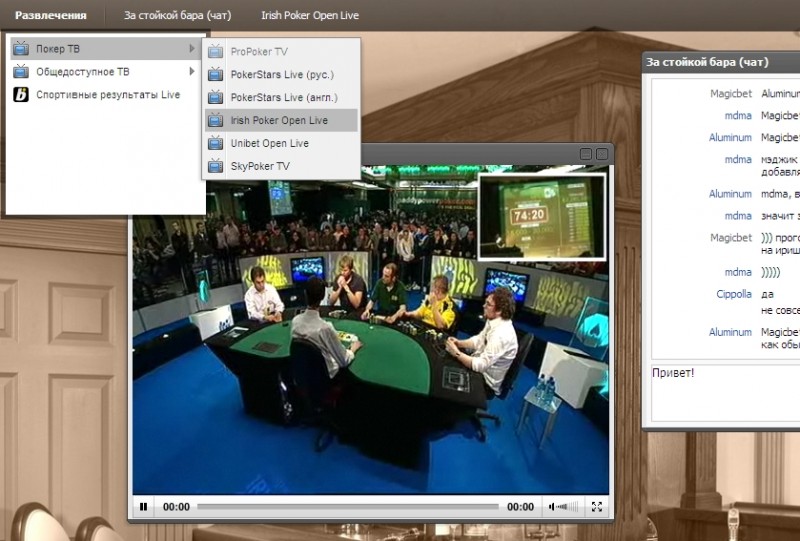The image size is (800, 541).
Task: Expand the Покер ТВ submenu arrow
Action: tap(192, 48)
